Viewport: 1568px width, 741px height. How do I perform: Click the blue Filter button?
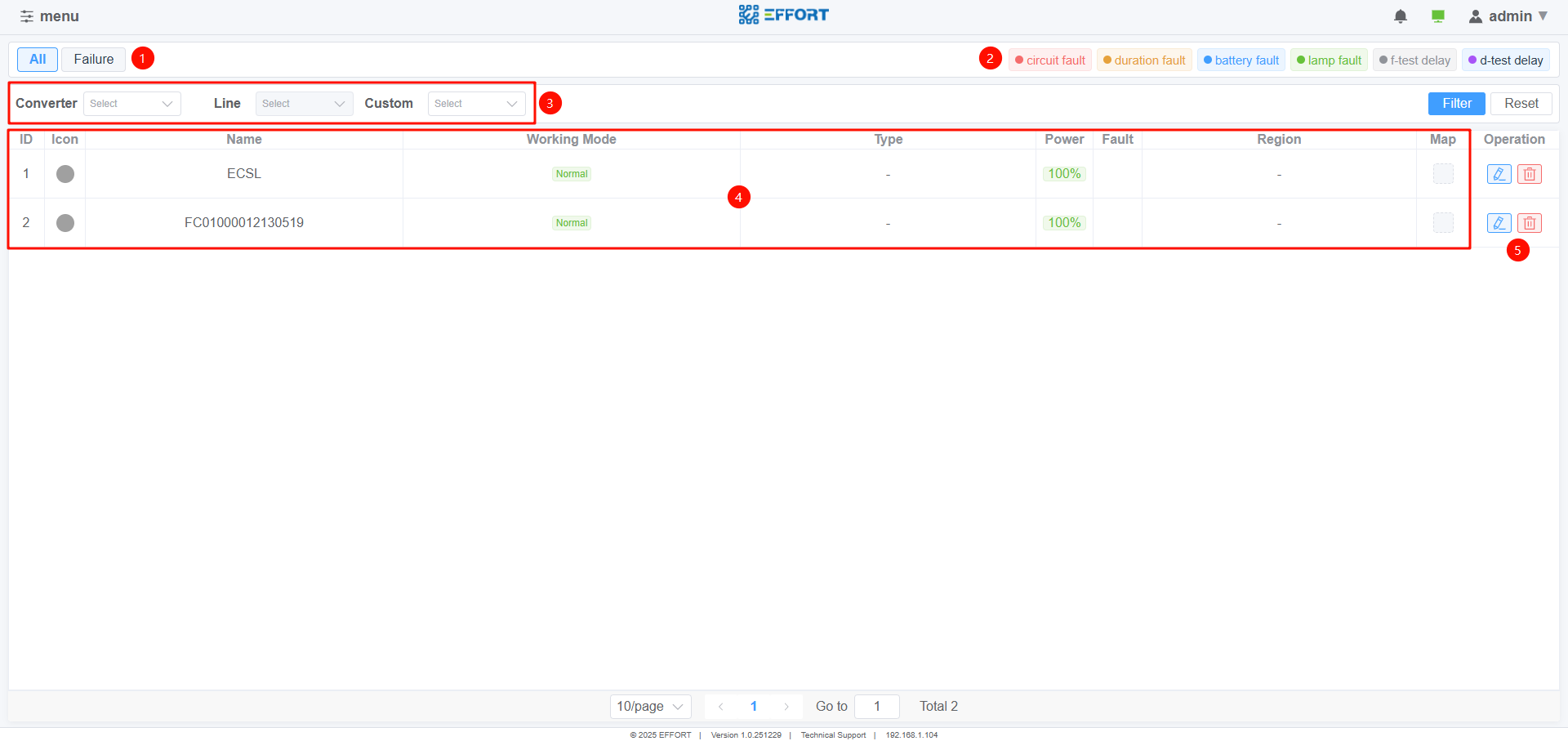(1456, 104)
